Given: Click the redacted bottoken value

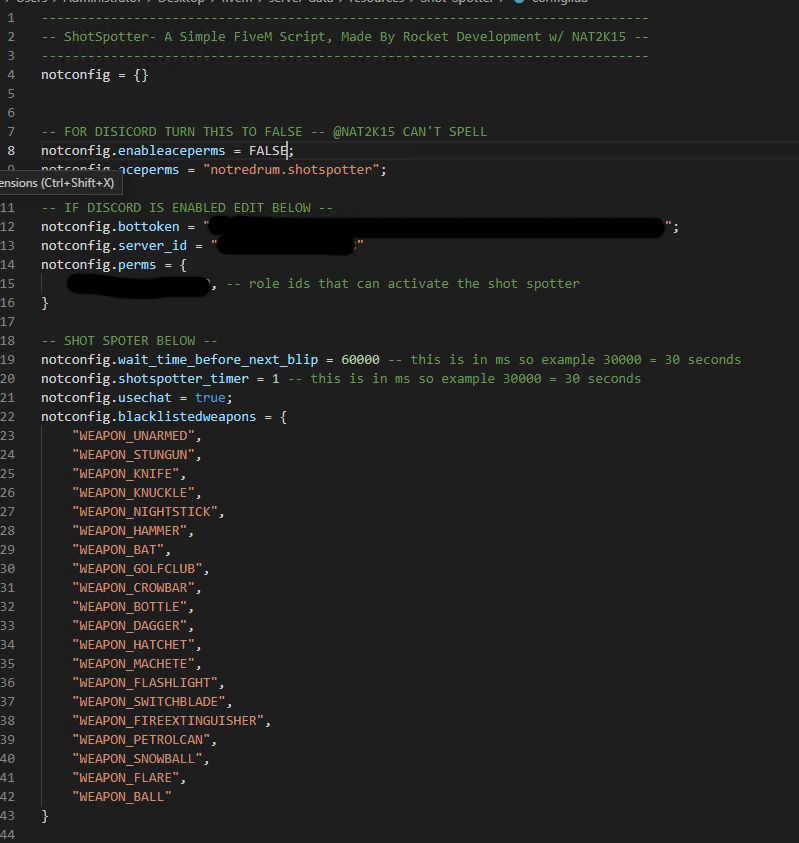Looking at the screenshot, I should click(x=437, y=227).
